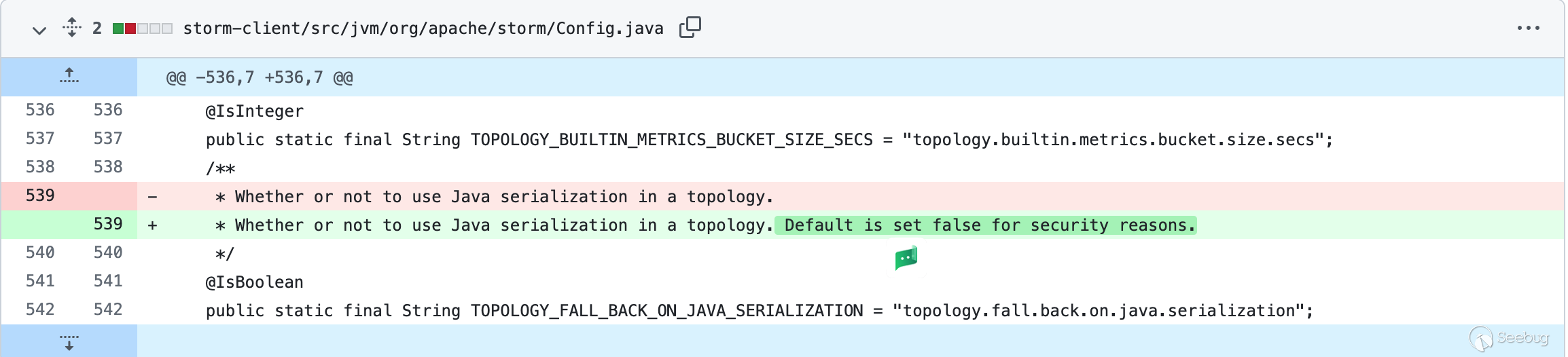
Task: Click the hunk header @@ -536,7 +536,7 @@
Action: 260,78
